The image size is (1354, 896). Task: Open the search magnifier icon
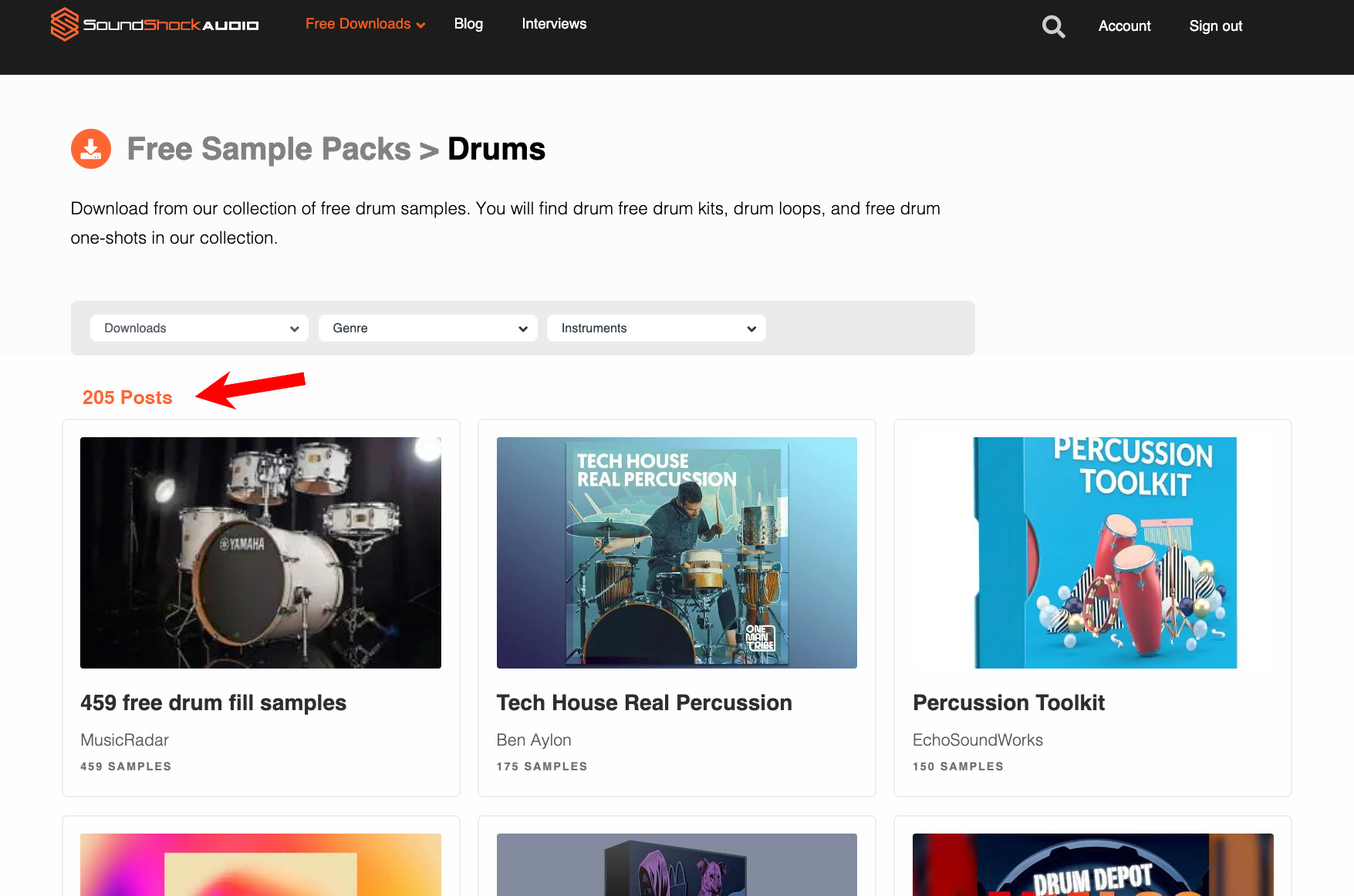(x=1053, y=26)
